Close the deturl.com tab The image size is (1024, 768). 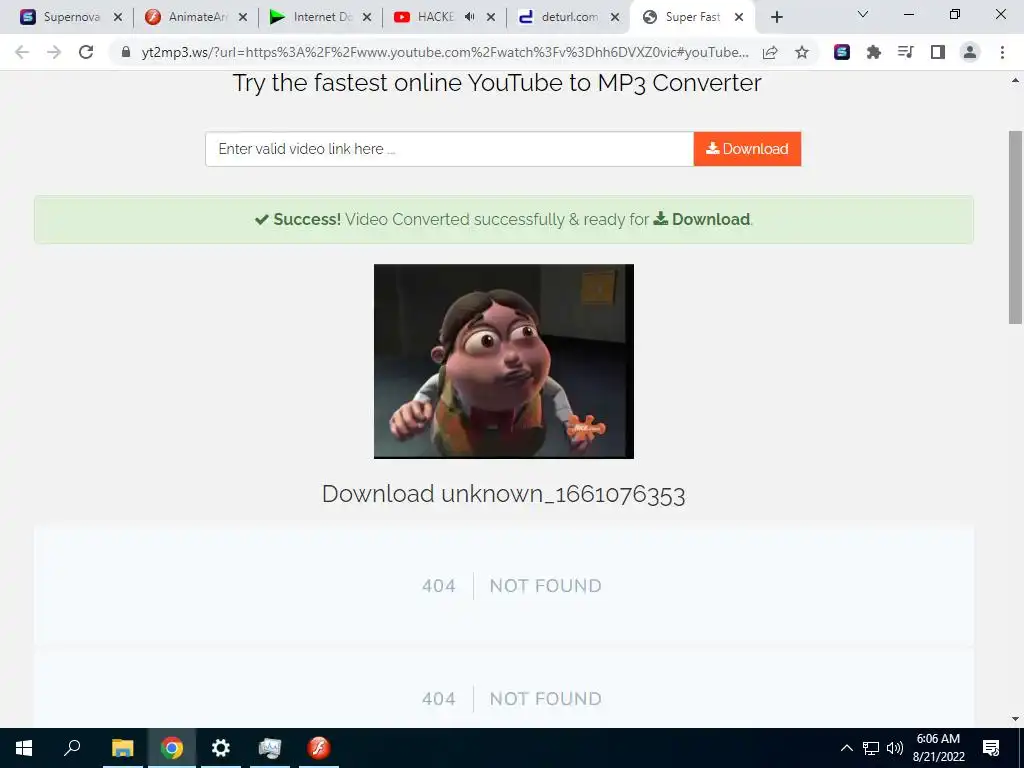point(615,18)
